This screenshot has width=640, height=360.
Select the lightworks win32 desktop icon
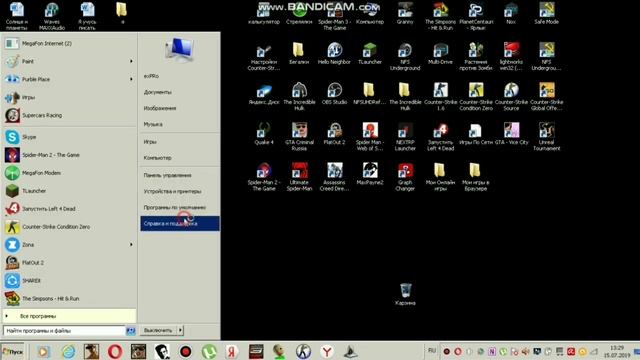coord(511,56)
